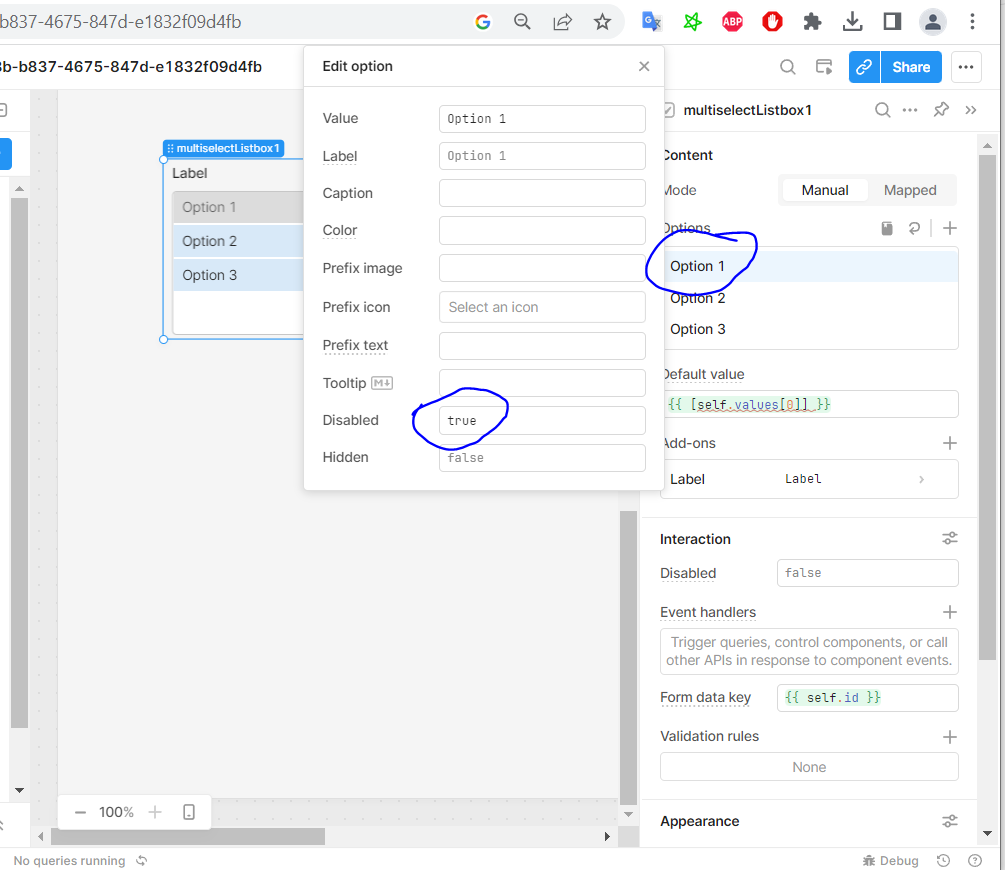
Task: Click the Interaction Disabled field
Action: pos(868,573)
